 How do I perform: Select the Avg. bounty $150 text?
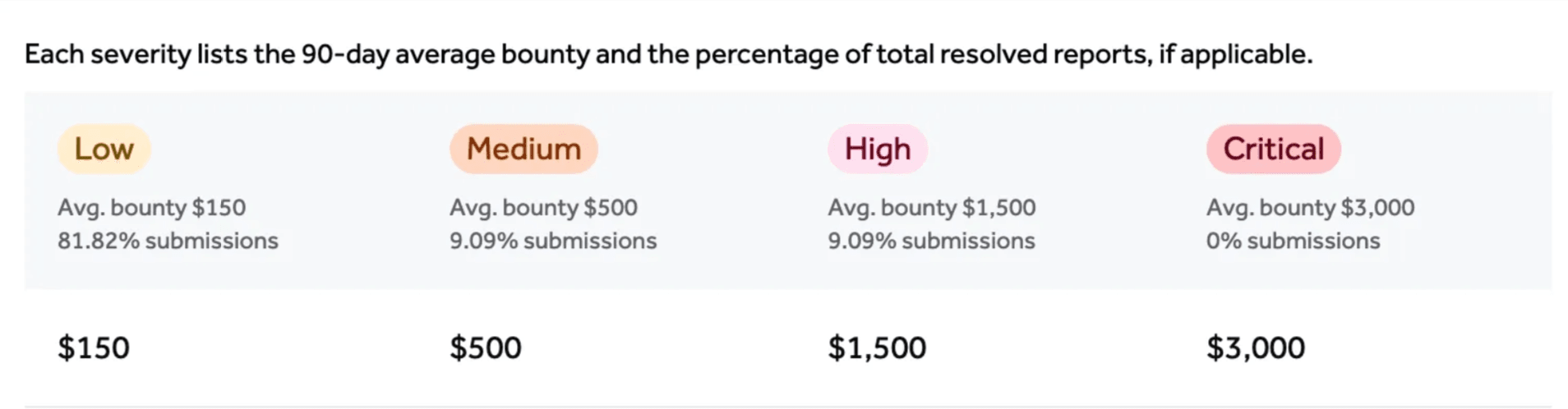click(151, 208)
